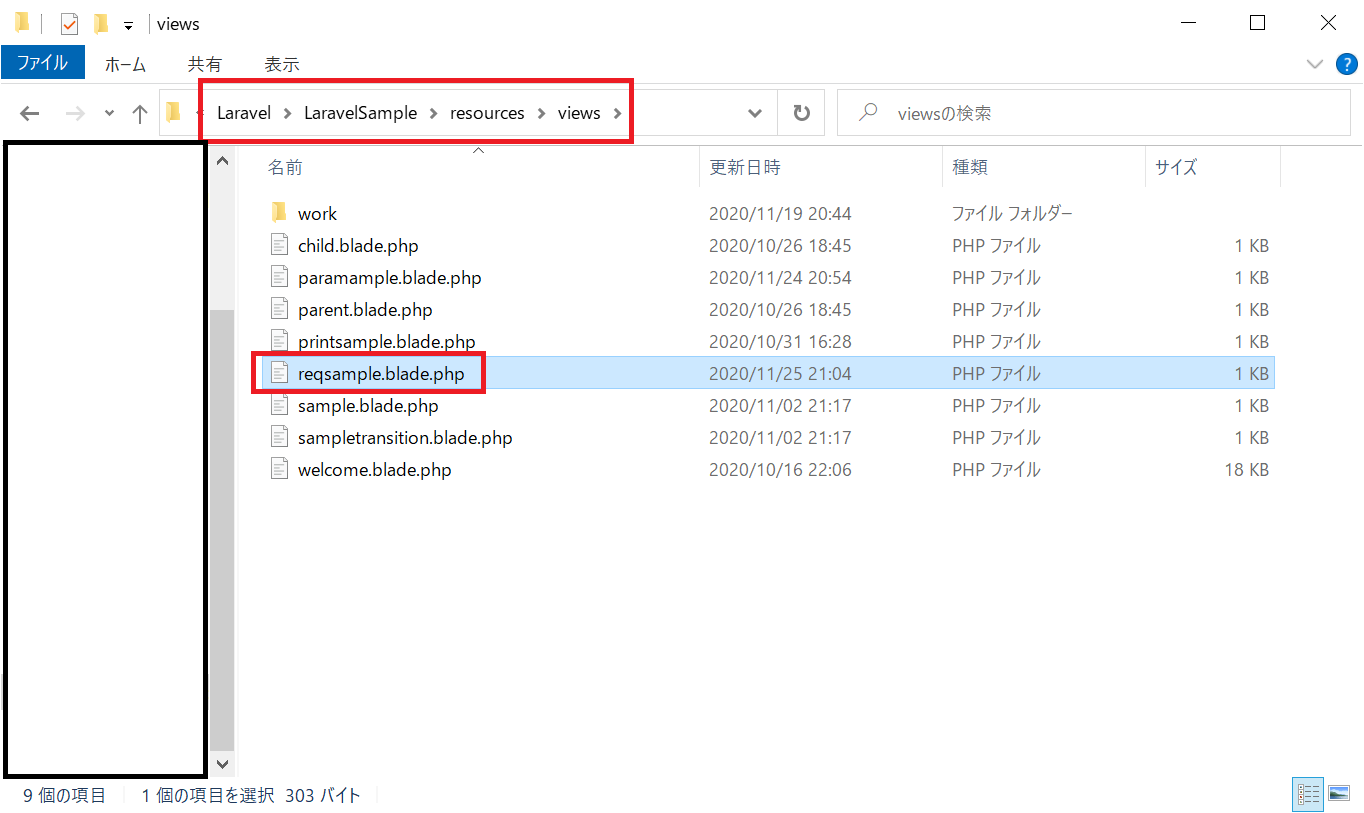Viewport: 1364px width, 813px height.
Task: Select the paramample.blade.php file icon
Action: (279, 277)
